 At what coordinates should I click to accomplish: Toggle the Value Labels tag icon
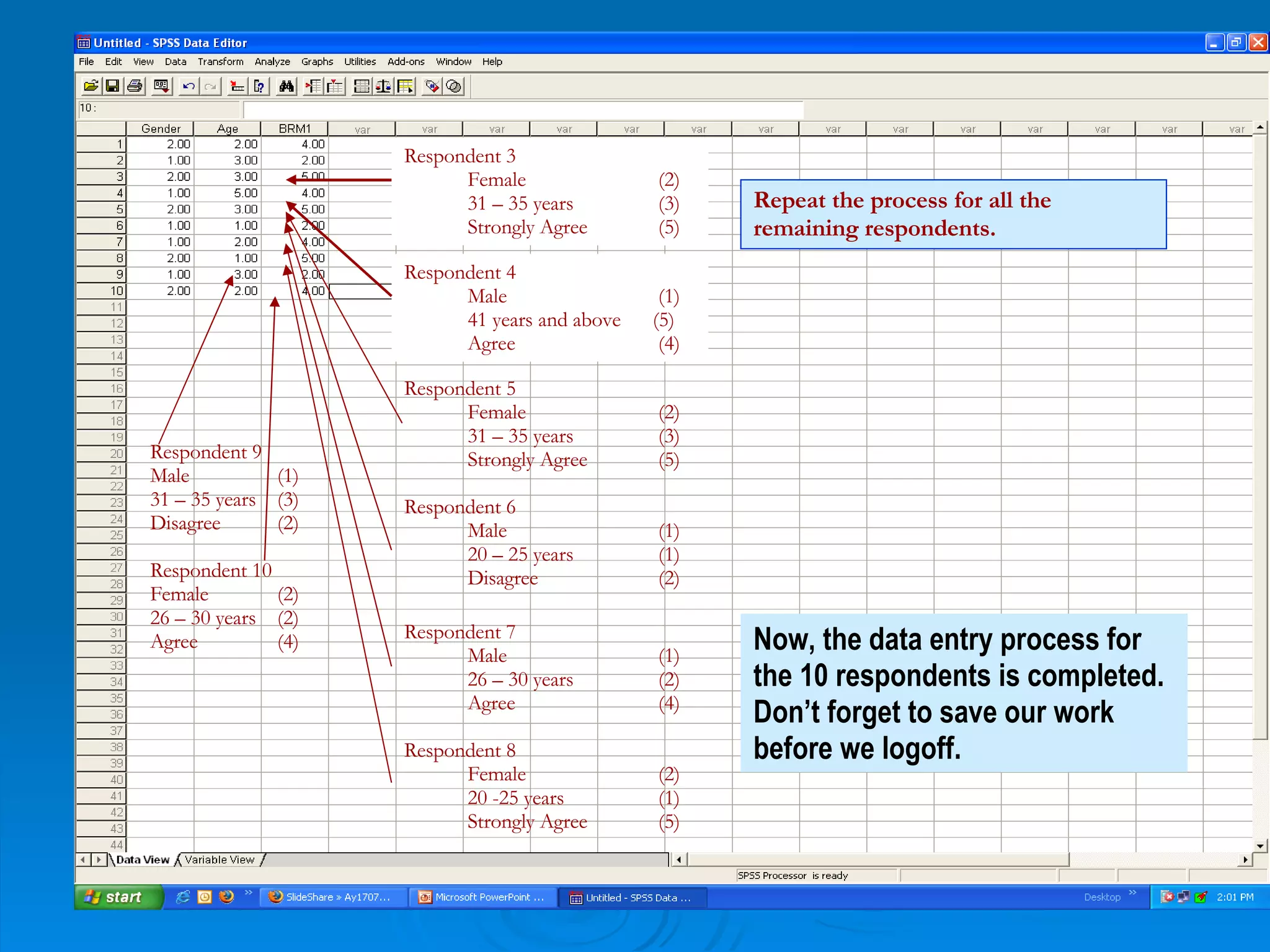(x=432, y=86)
